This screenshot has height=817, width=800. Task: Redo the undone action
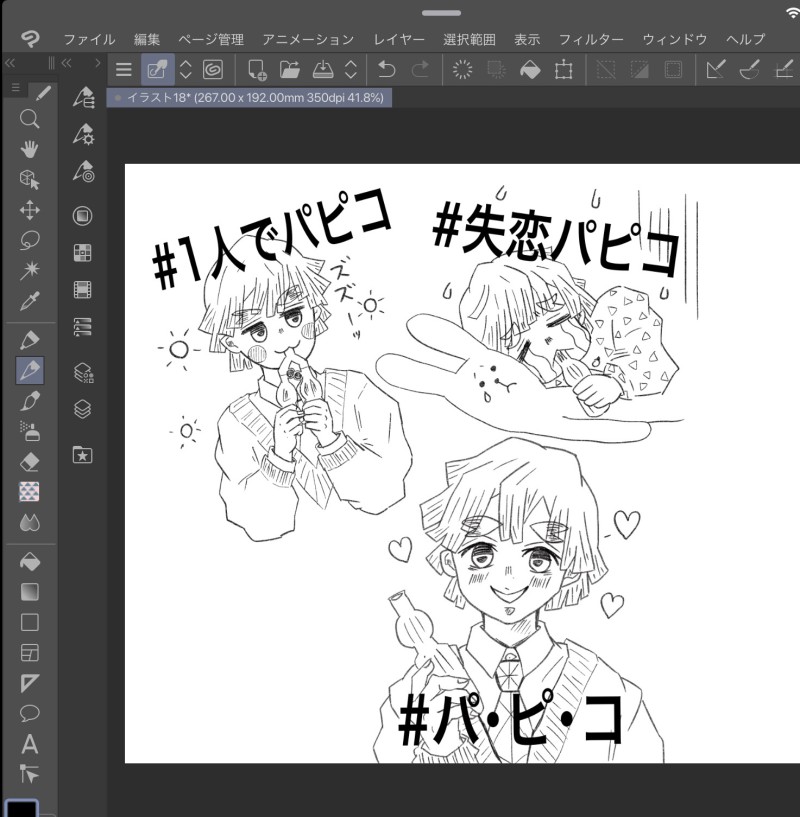pos(420,69)
